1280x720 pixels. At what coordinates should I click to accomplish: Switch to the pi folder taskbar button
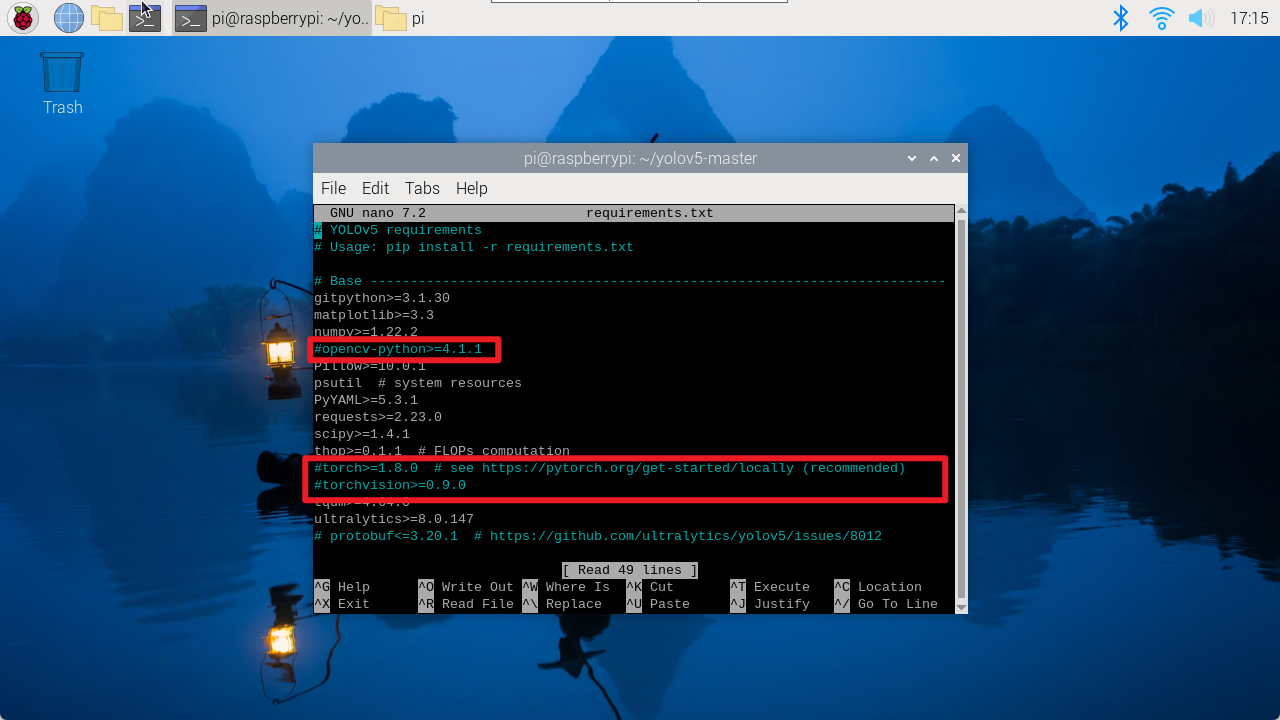pyautogui.click(x=402, y=18)
